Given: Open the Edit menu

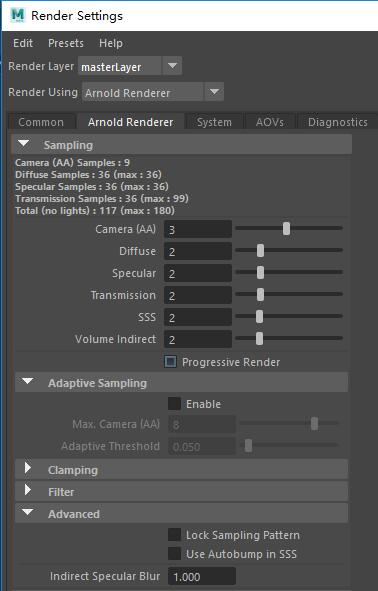Looking at the screenshot, I should point(23,43).
